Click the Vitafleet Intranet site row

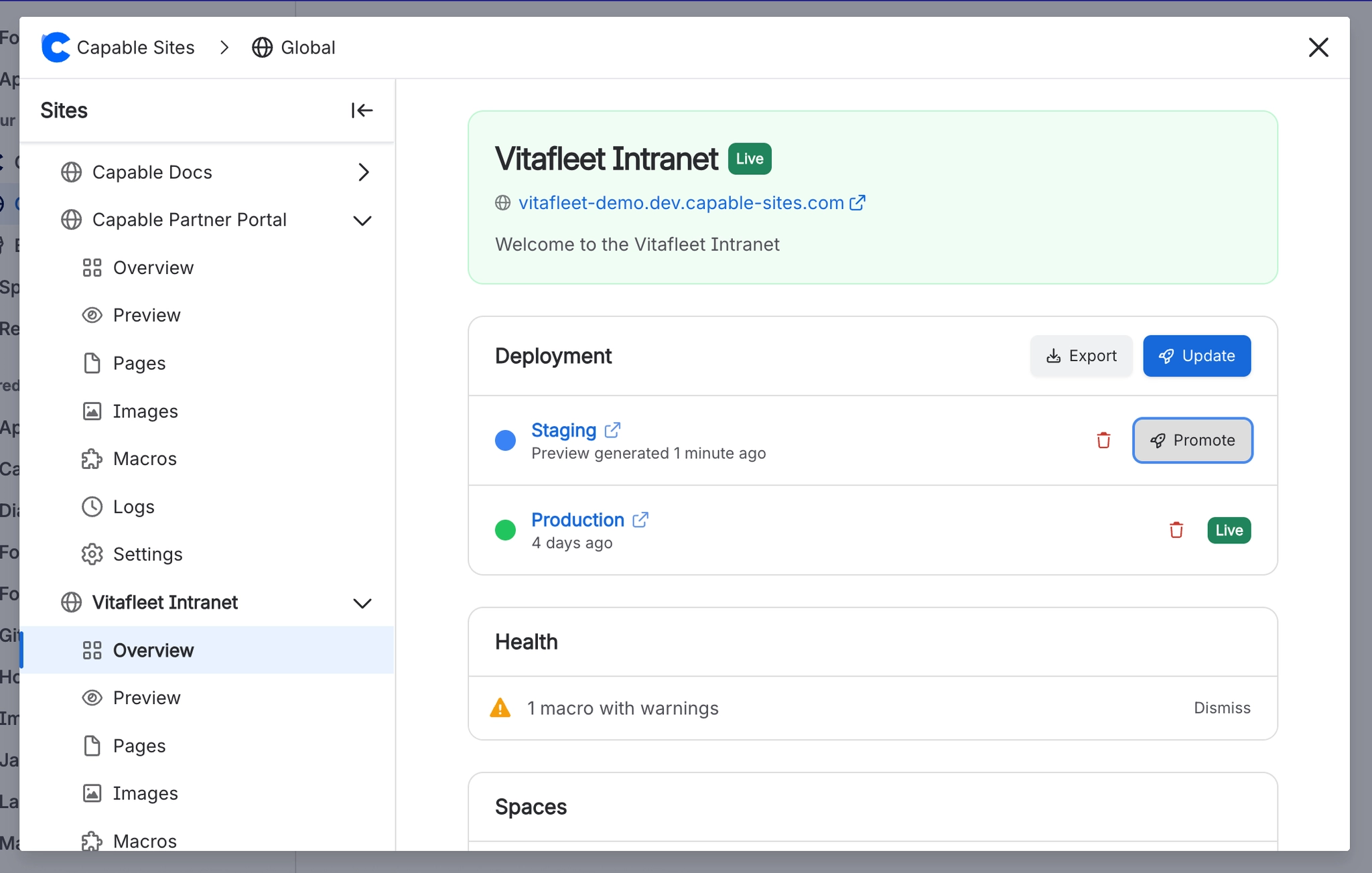pos(207,602)
